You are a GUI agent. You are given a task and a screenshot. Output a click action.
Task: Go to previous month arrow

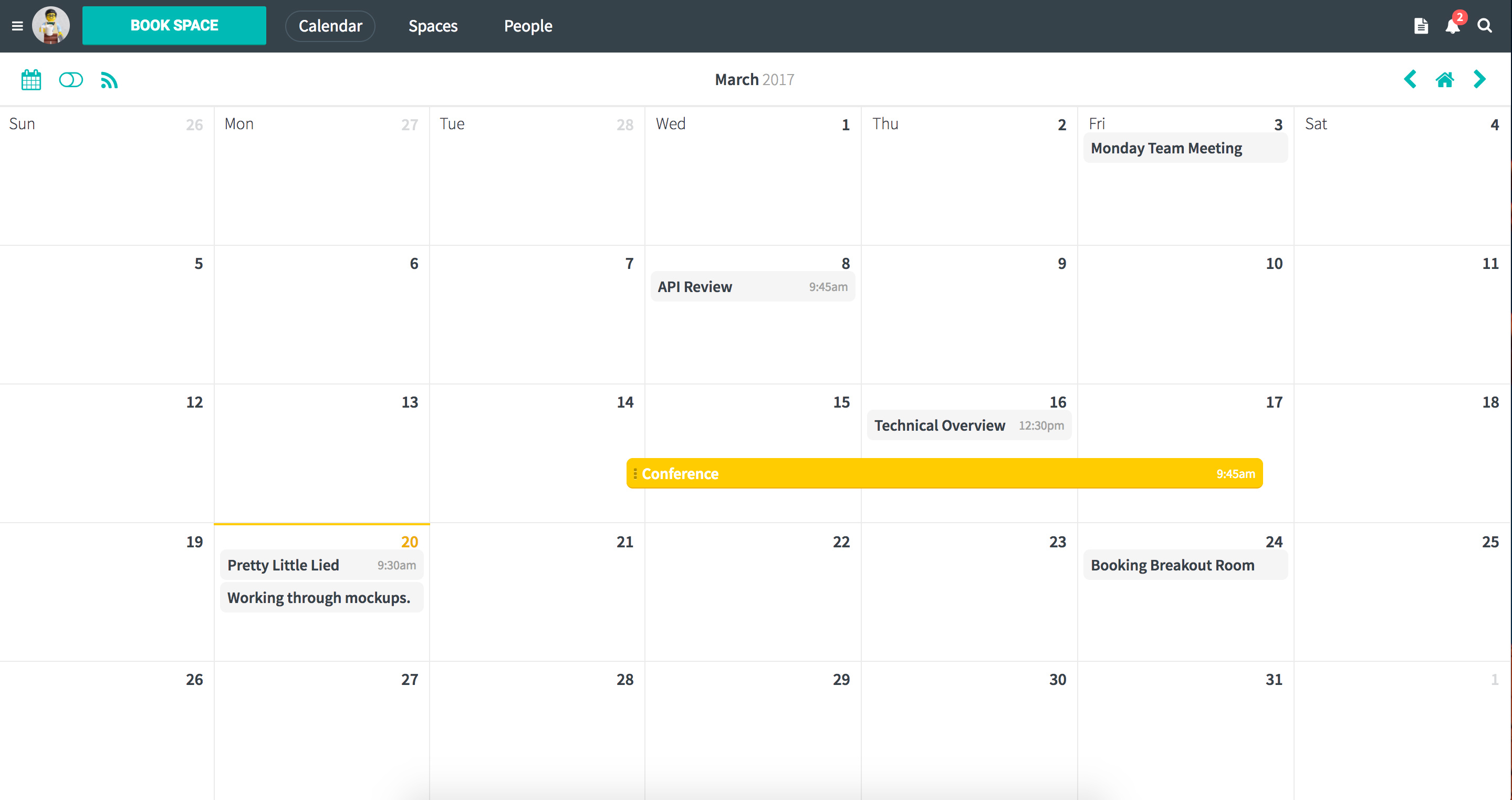click(x=1410, y=79)
